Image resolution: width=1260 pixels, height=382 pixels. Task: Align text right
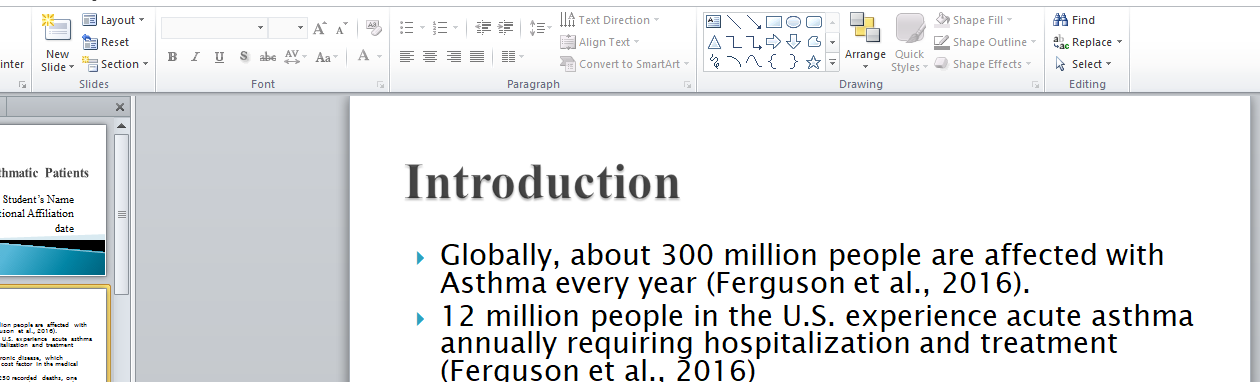pyautogui.click(x=454, y=57)
